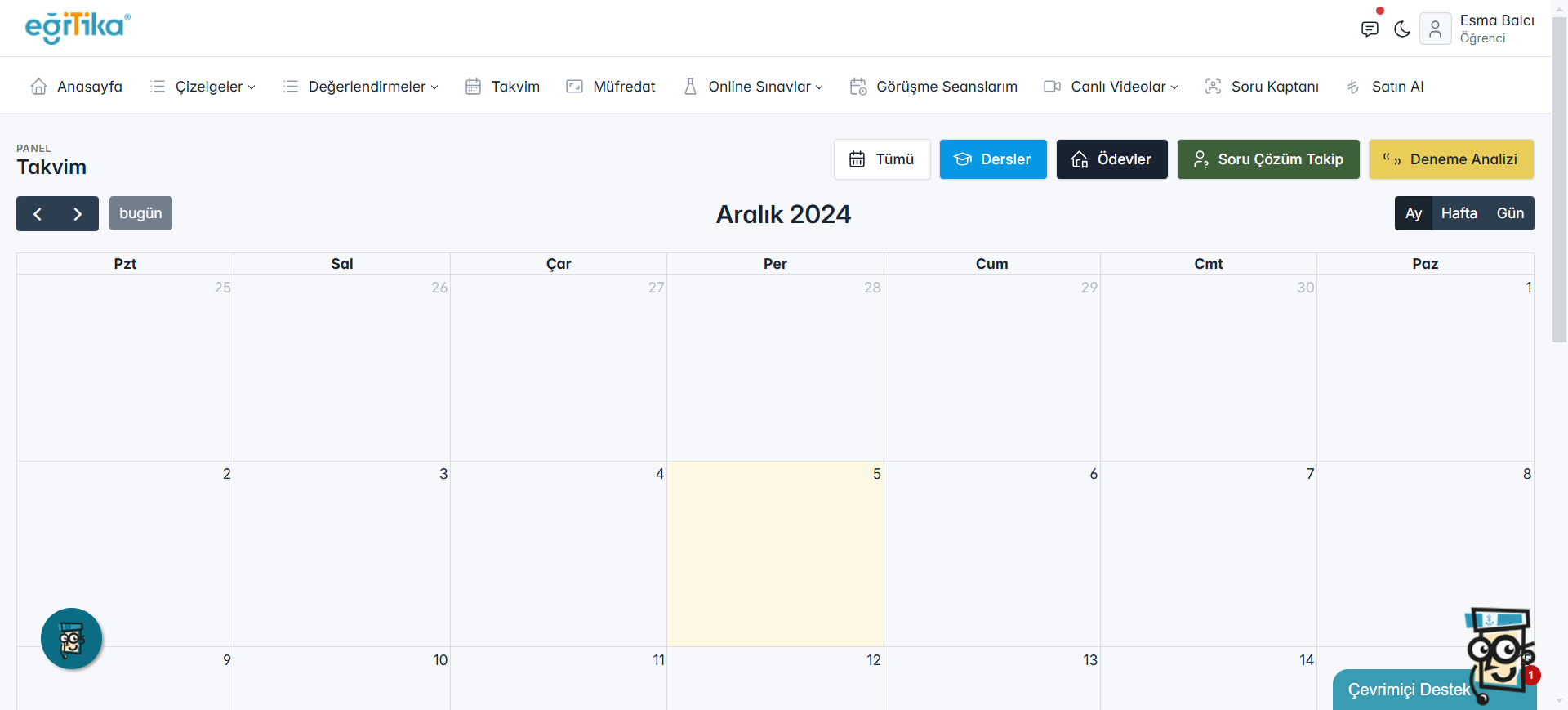Open the round mascot assistant button
This screenshot has height=710, width=1568.
point(72,639)
